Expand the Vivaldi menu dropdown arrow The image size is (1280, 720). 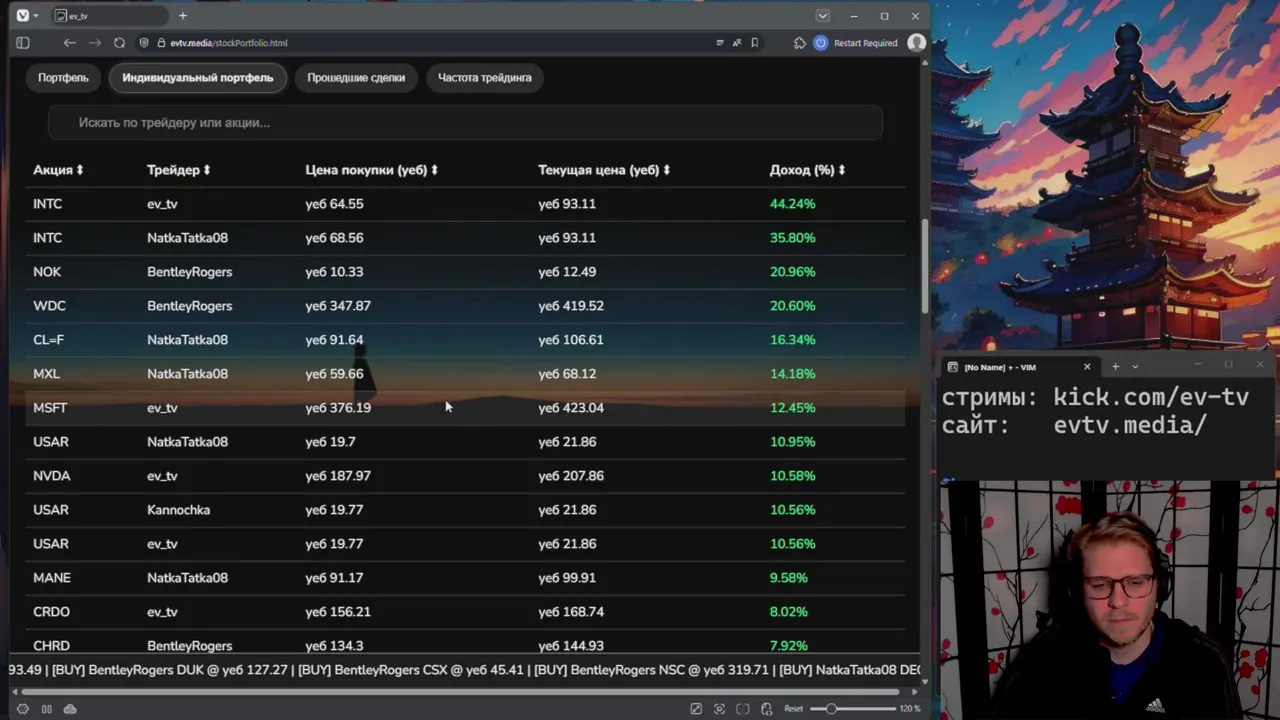point(36,16)
